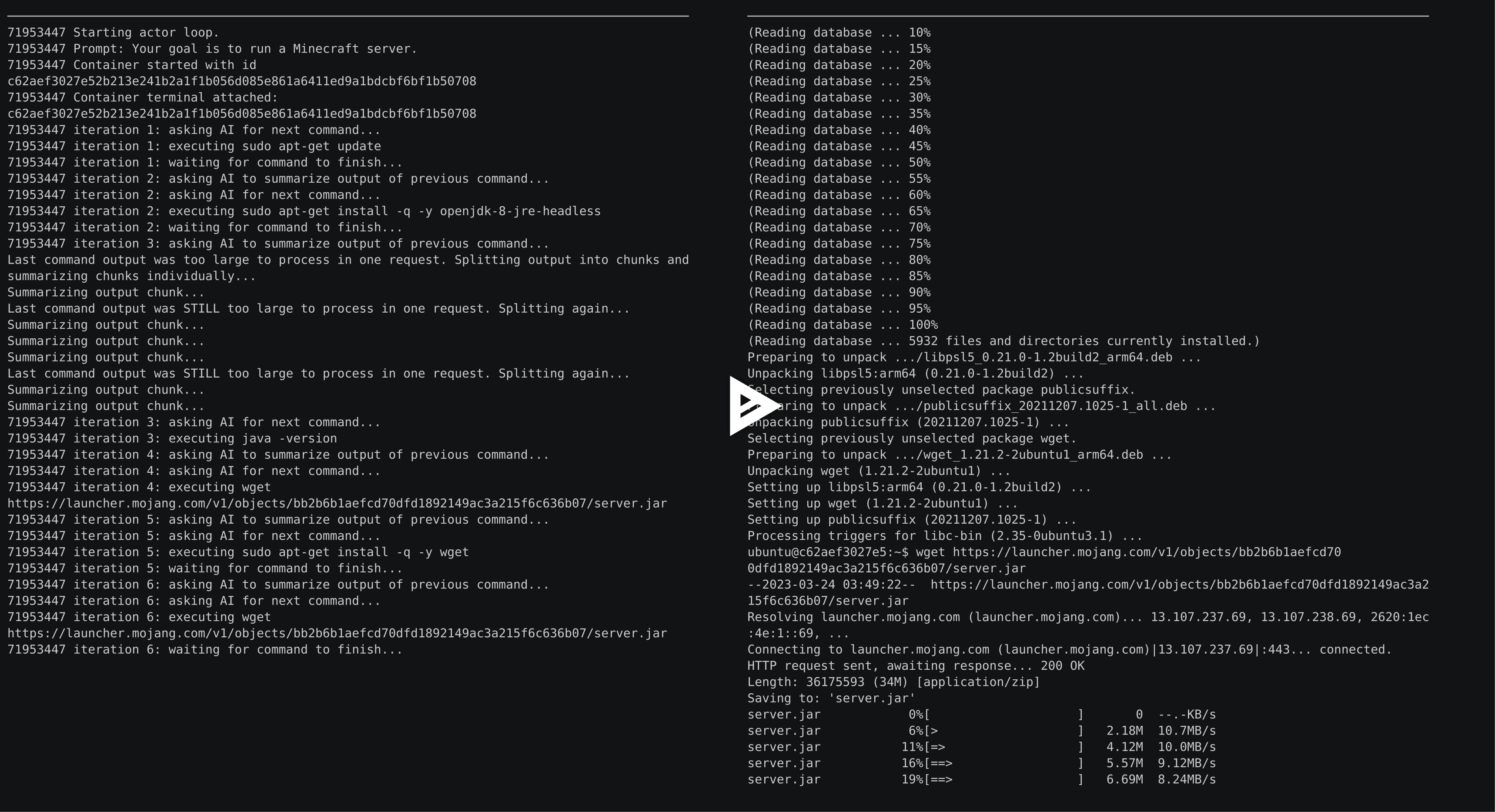
Task: Click 'iteration 5: executing sudo apt-get install -q -y wget'
Action: click(x=238, y=552)
